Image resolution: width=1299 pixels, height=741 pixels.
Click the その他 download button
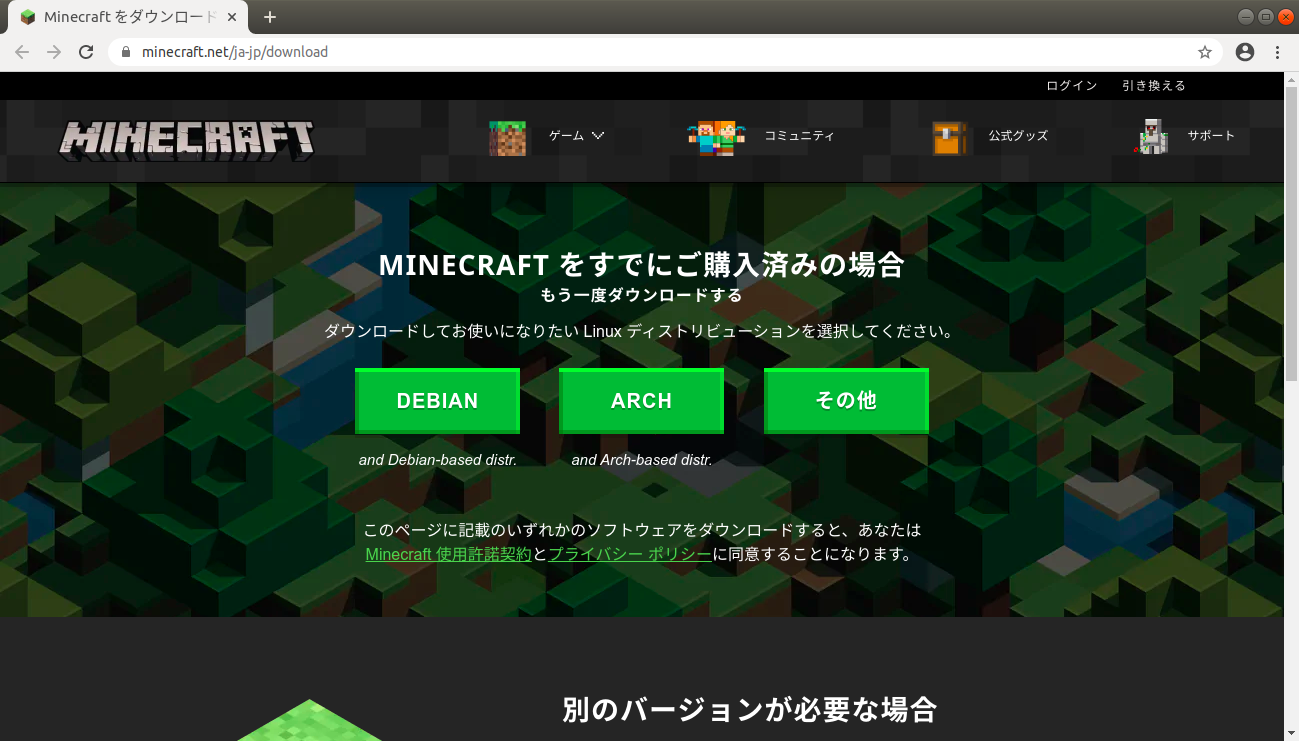[846, 401]
